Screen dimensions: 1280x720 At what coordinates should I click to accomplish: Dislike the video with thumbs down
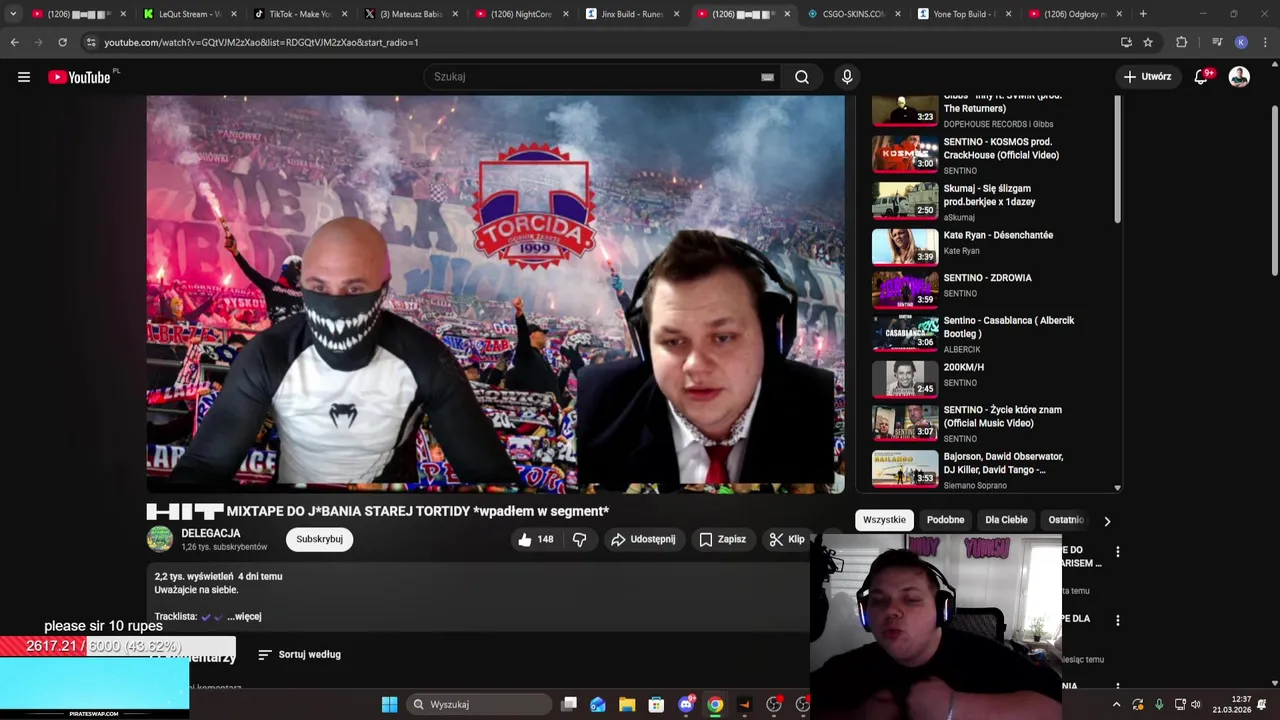579,539
